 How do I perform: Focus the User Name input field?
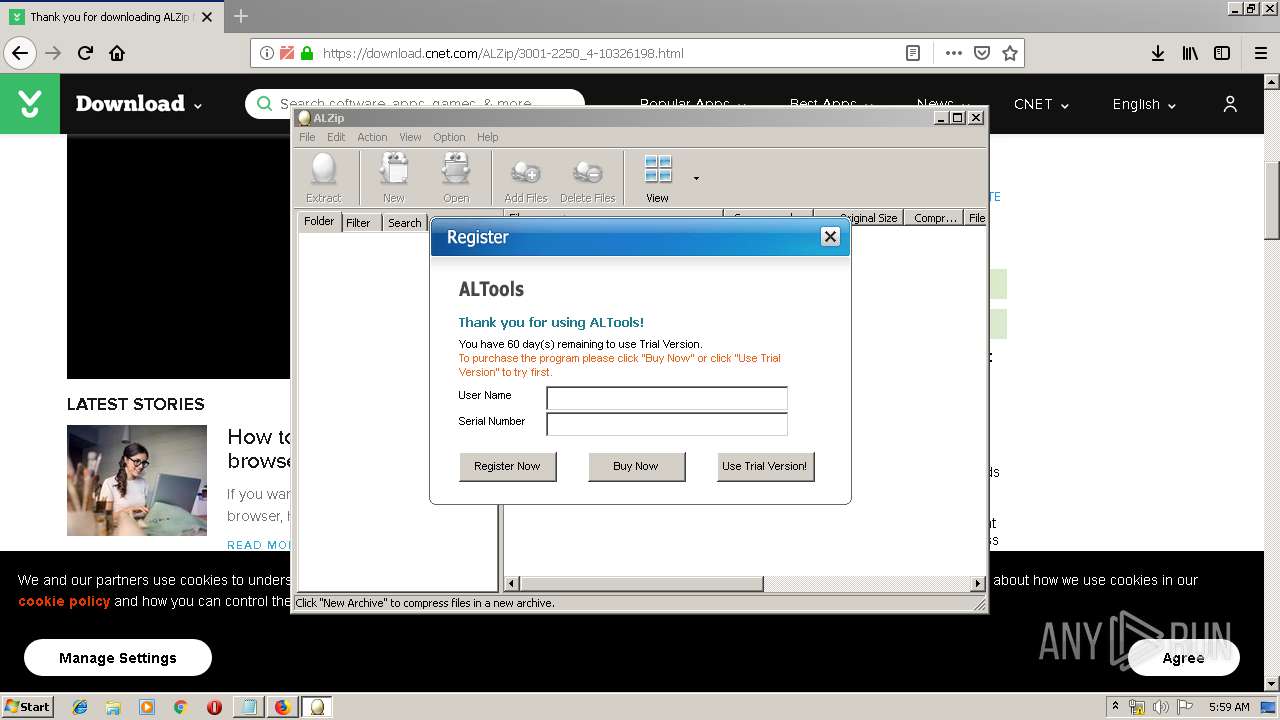(667, 398)
